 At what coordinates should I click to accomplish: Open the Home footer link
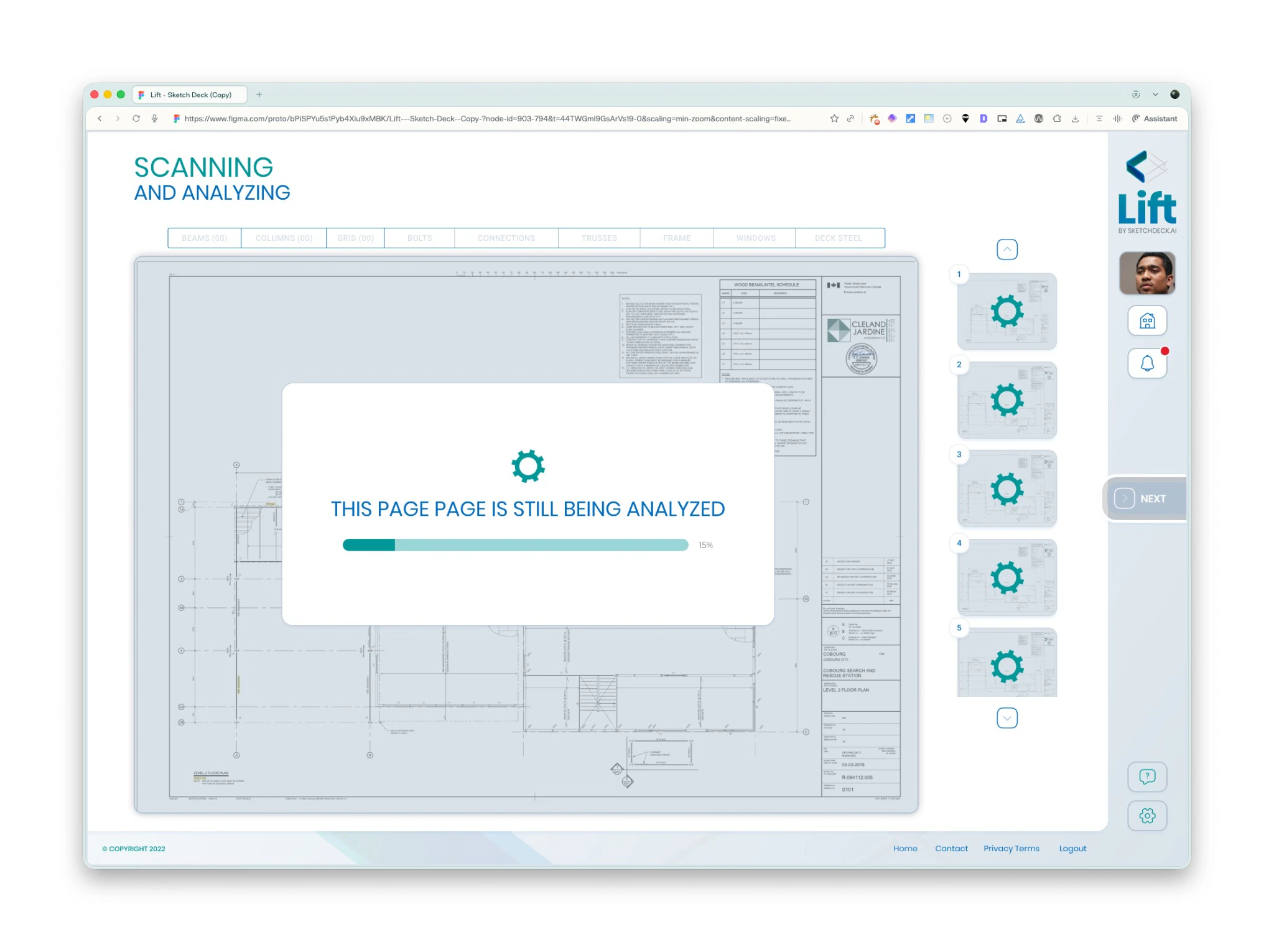[905, 849]
